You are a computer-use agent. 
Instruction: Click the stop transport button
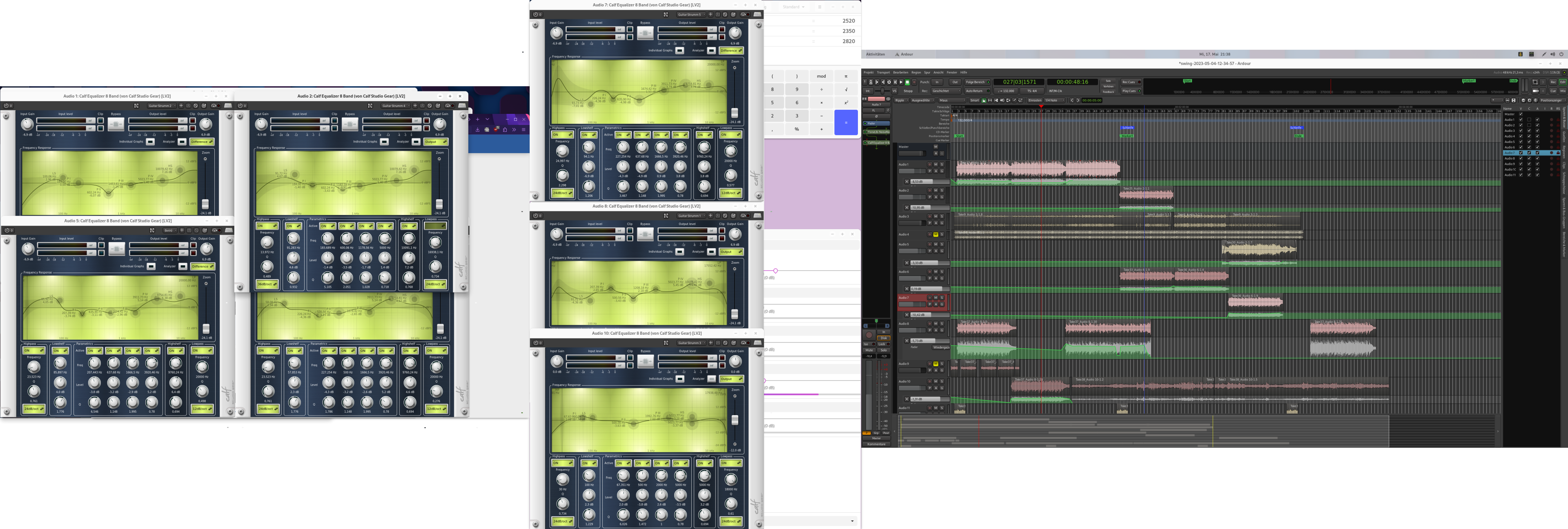pyautogui.click(x=908, y=82)
